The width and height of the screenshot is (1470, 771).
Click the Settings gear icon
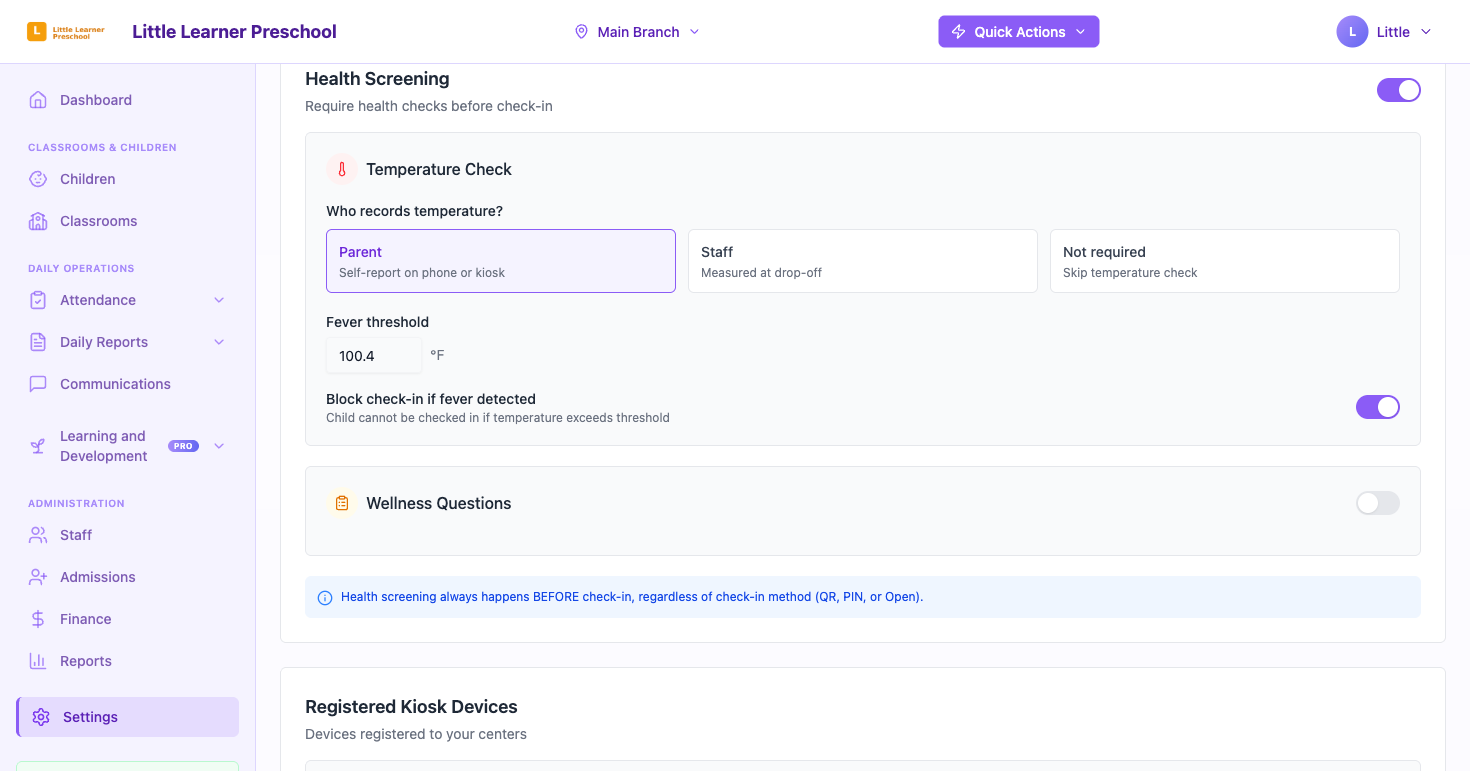pyautogui.click(x=41, y=717)
